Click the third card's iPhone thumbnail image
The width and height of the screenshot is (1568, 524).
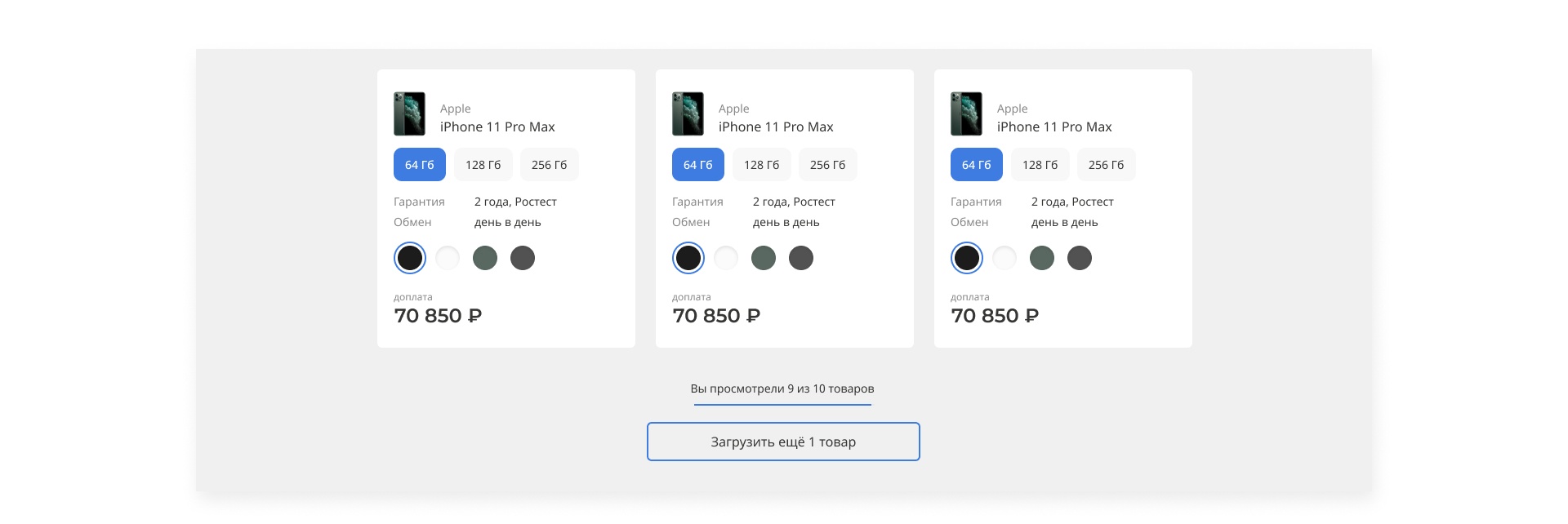point(966,113)
